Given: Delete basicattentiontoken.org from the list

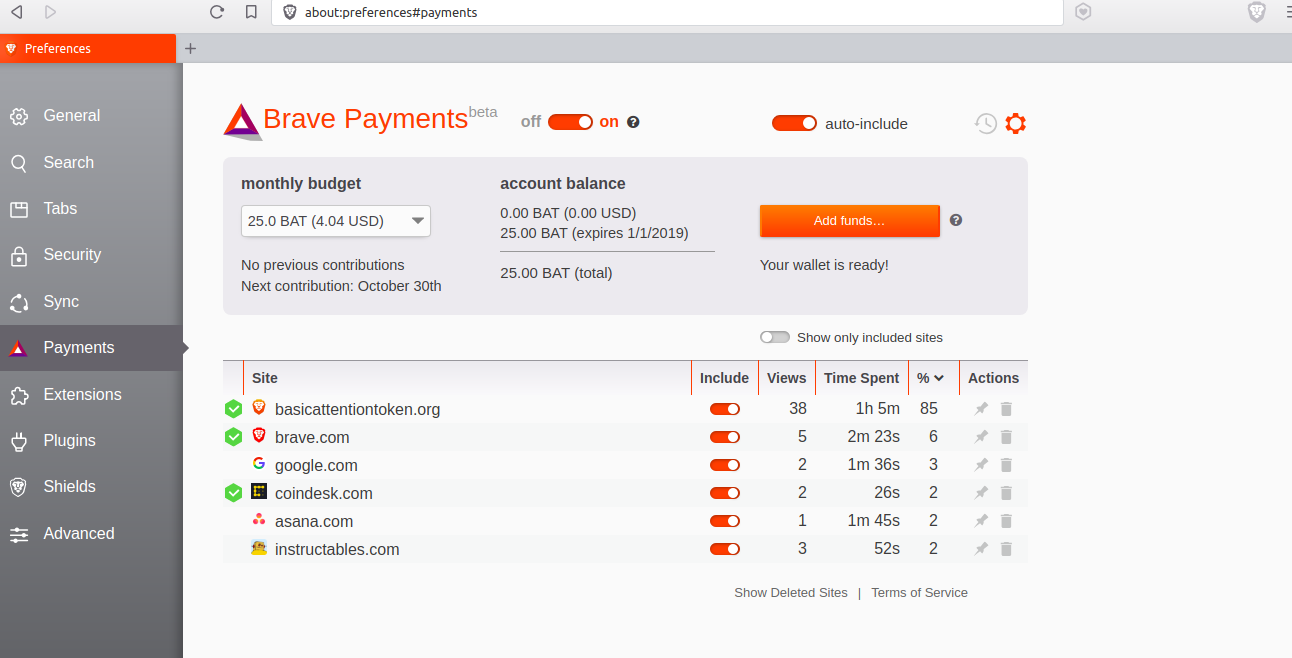Looking at the screenshot, I should (x=1006, y=409).
